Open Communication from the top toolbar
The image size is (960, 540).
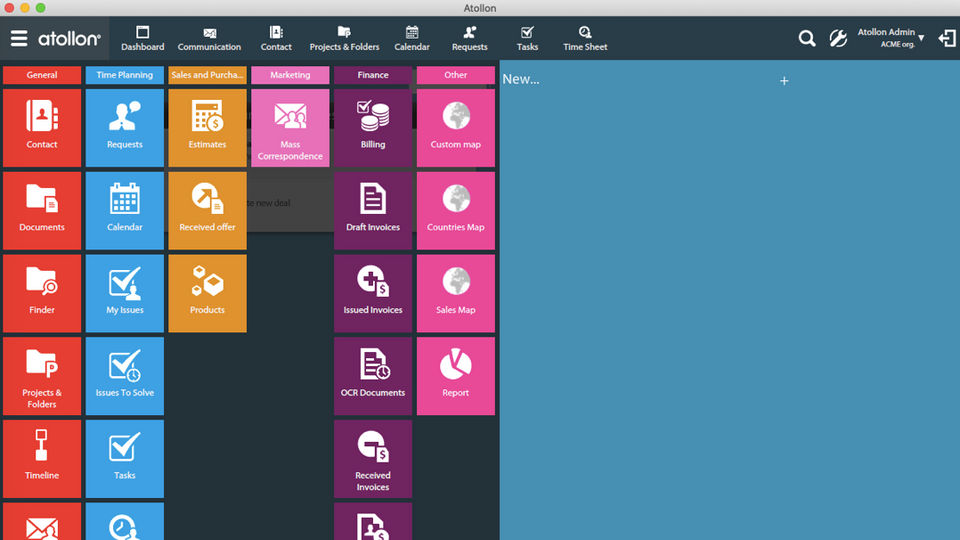[x=209, y=39]
